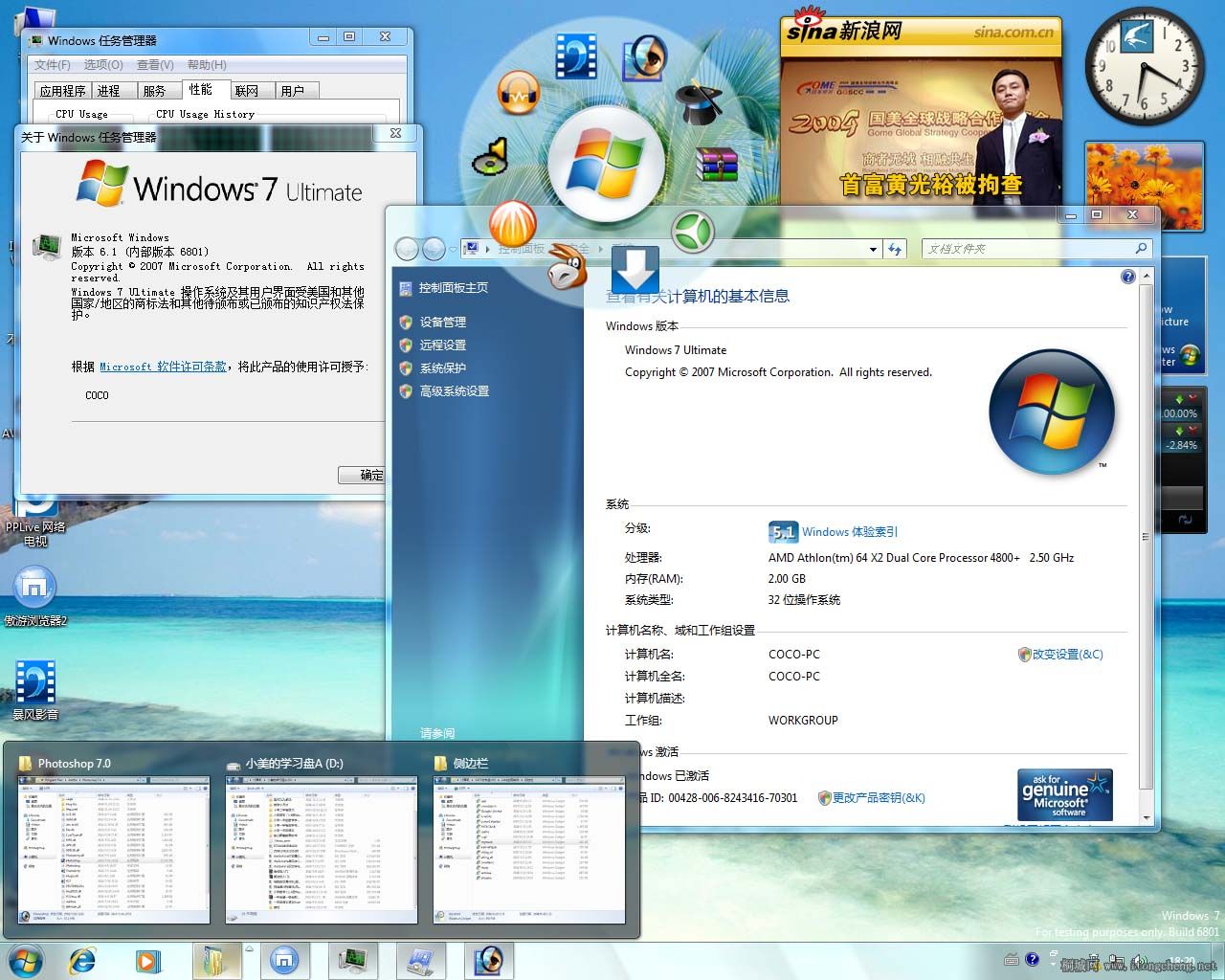This screenshot has height=980, width=1225.
Task: Click 改变设置(&C) link
Action: [x=1067, y=655]
